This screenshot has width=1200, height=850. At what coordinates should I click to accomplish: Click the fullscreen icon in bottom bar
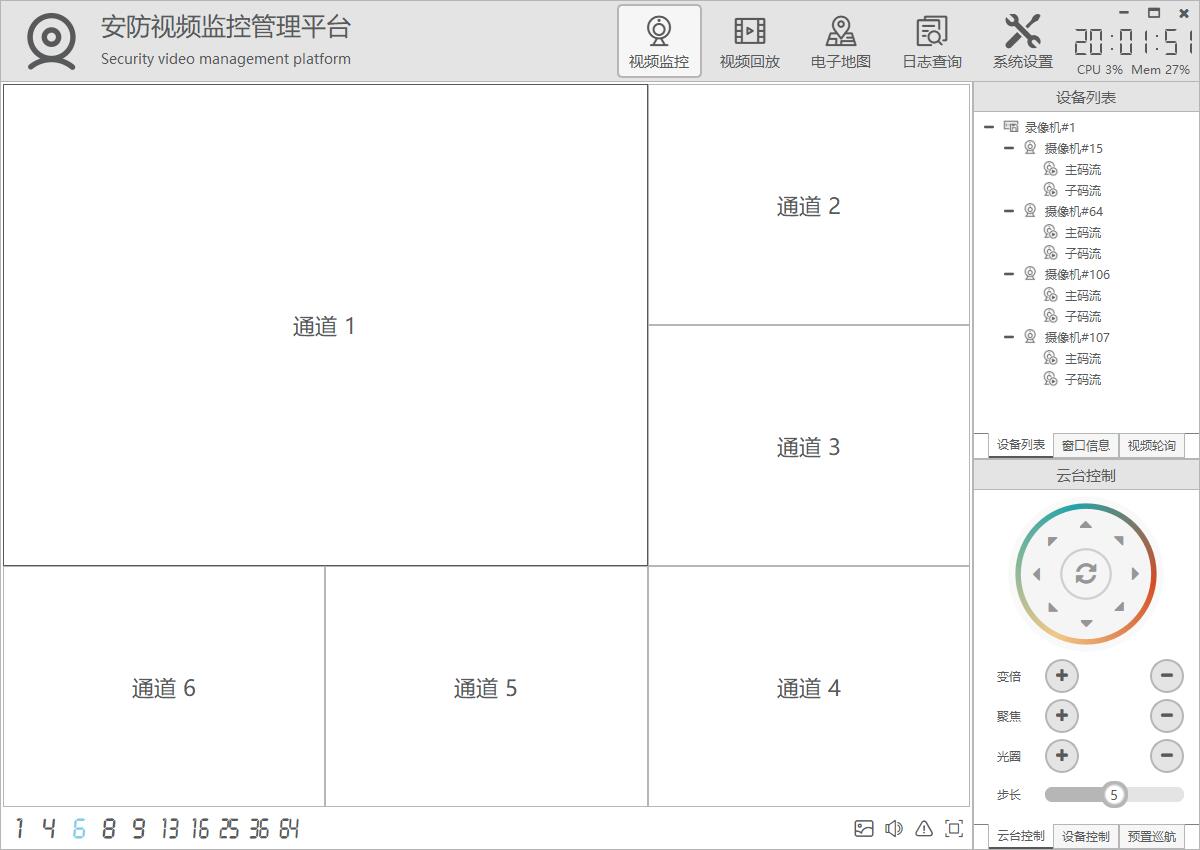click(x=954, y=828)
